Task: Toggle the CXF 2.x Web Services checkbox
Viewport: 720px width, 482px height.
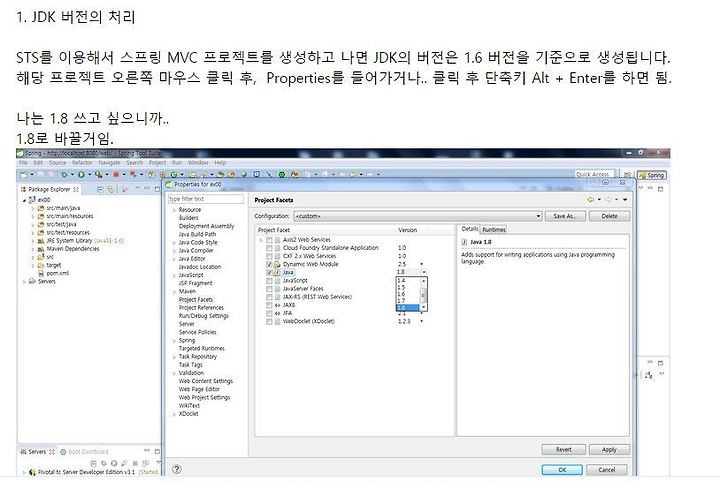Action: (x=270, y=256)
